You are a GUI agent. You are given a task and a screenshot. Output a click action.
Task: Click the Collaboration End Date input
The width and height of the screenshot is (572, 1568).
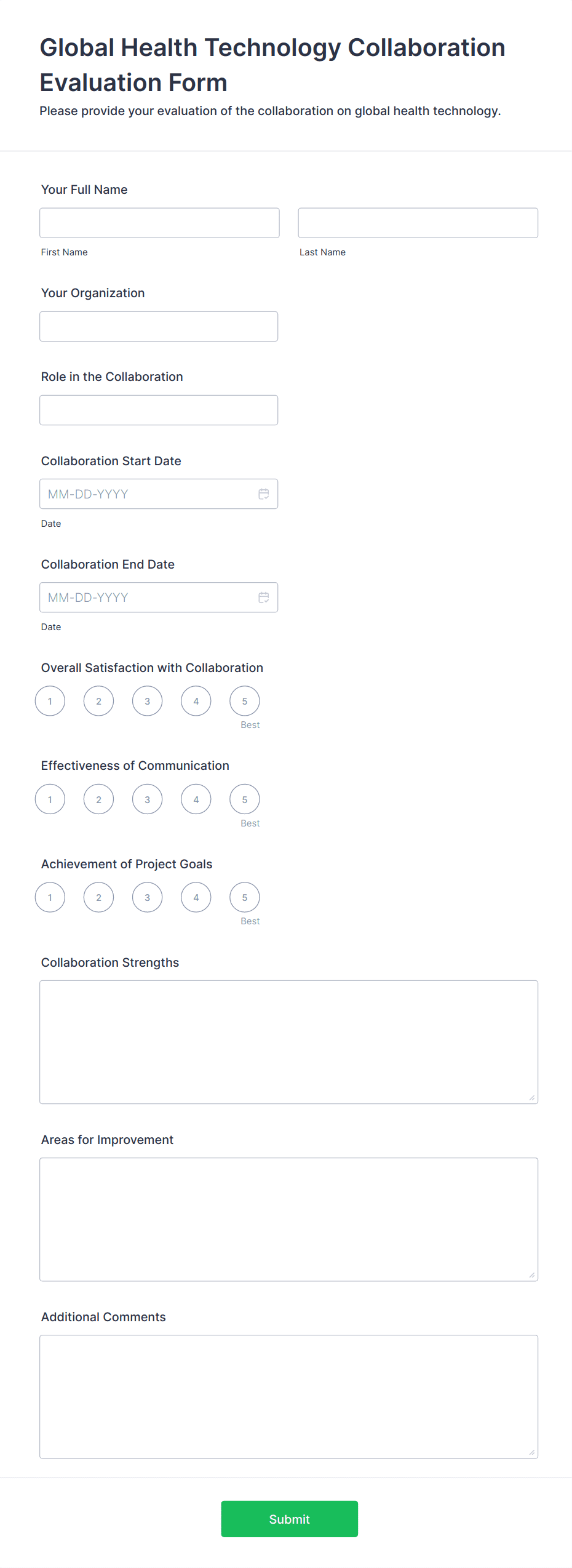coord(148,598)
